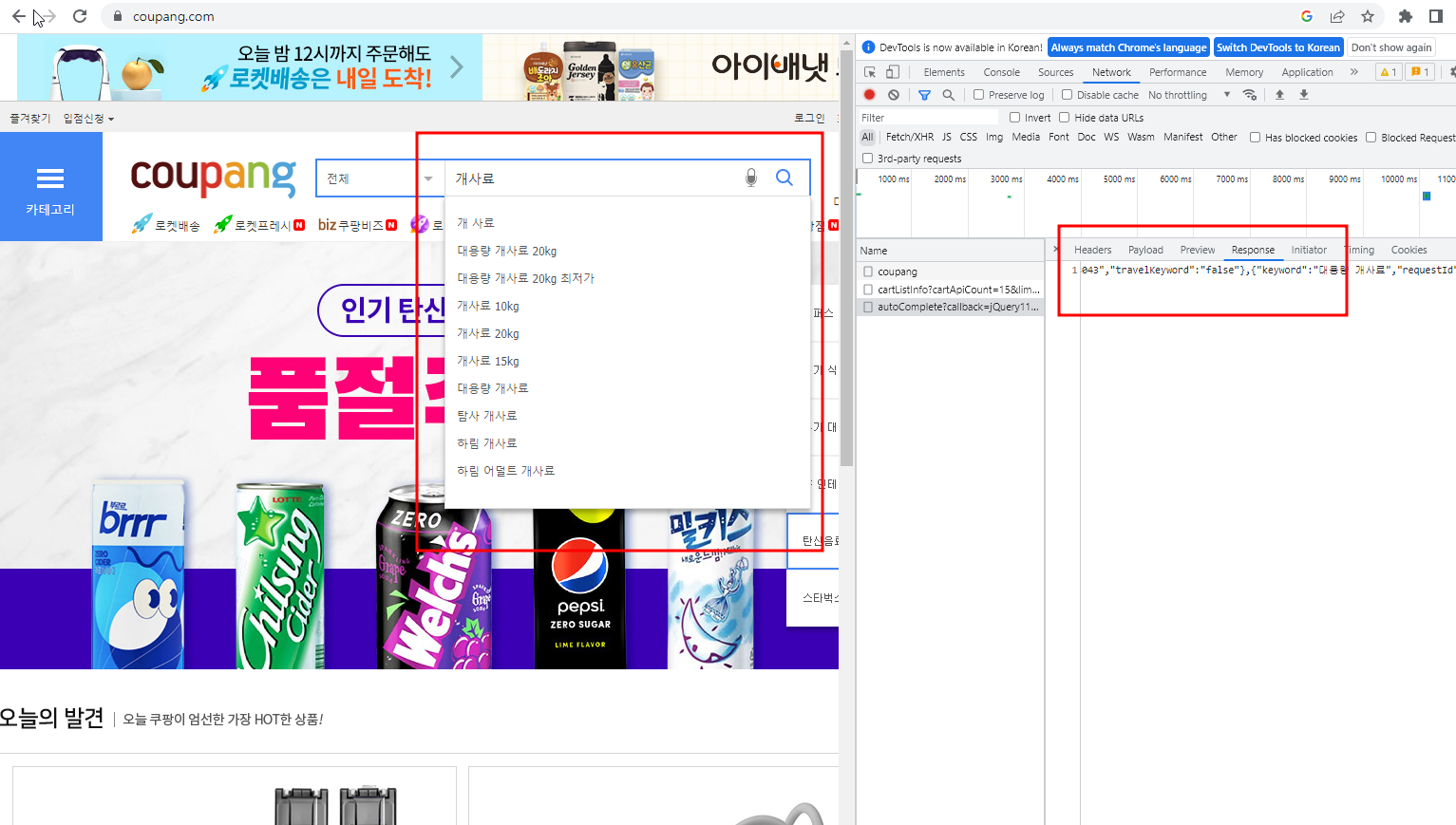Check Has blocked cookies checkbox

click(x=1255, y=138)
